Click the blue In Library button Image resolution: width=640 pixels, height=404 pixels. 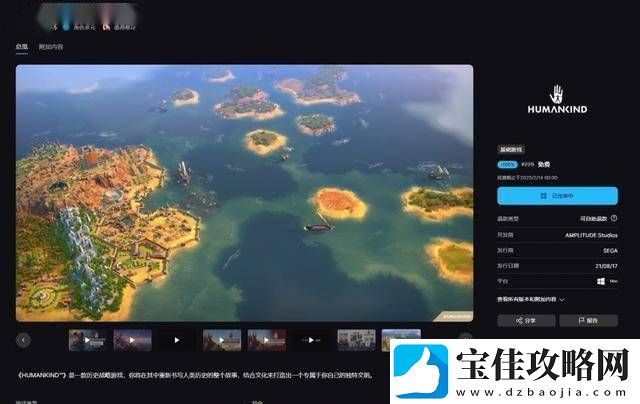(557, 196)
